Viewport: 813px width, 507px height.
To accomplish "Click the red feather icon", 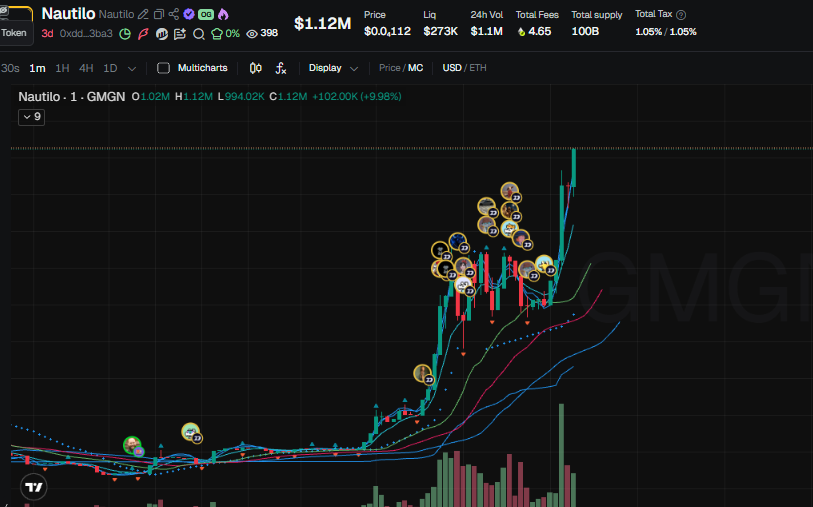I will [x=143, y=34].
